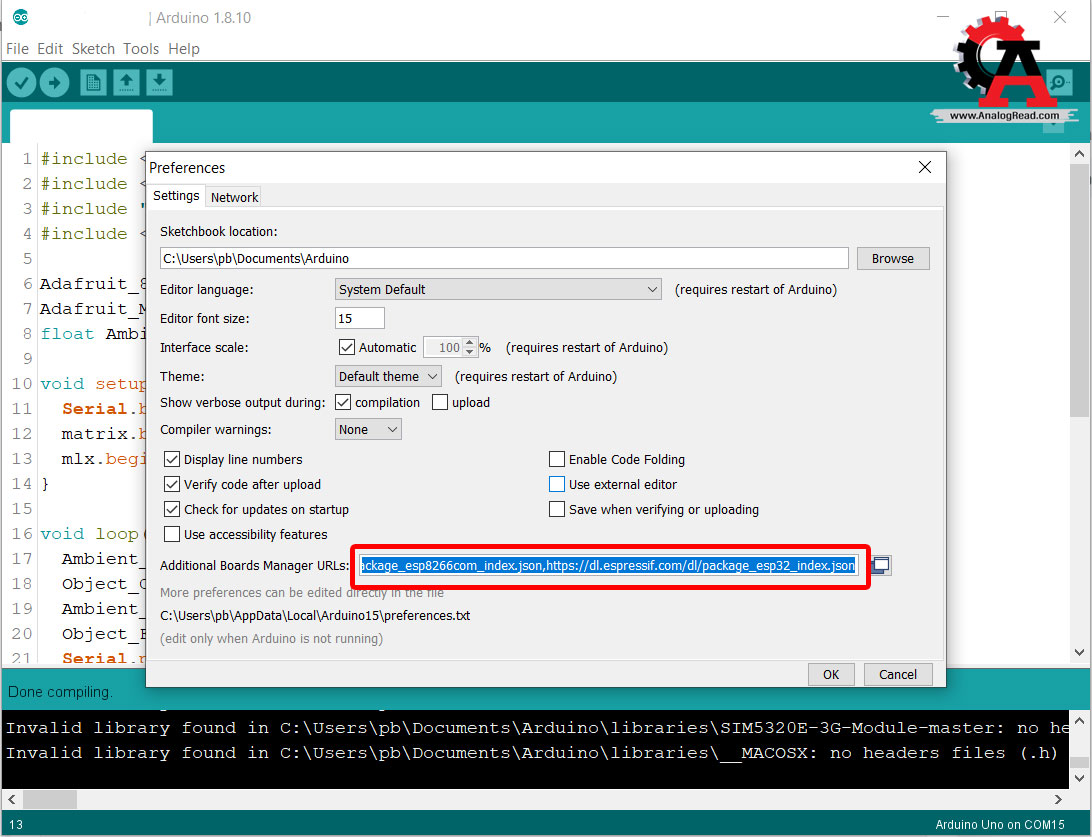Click the 'float' keyword on line 8

pyautogui.click(x=67, y=334)
